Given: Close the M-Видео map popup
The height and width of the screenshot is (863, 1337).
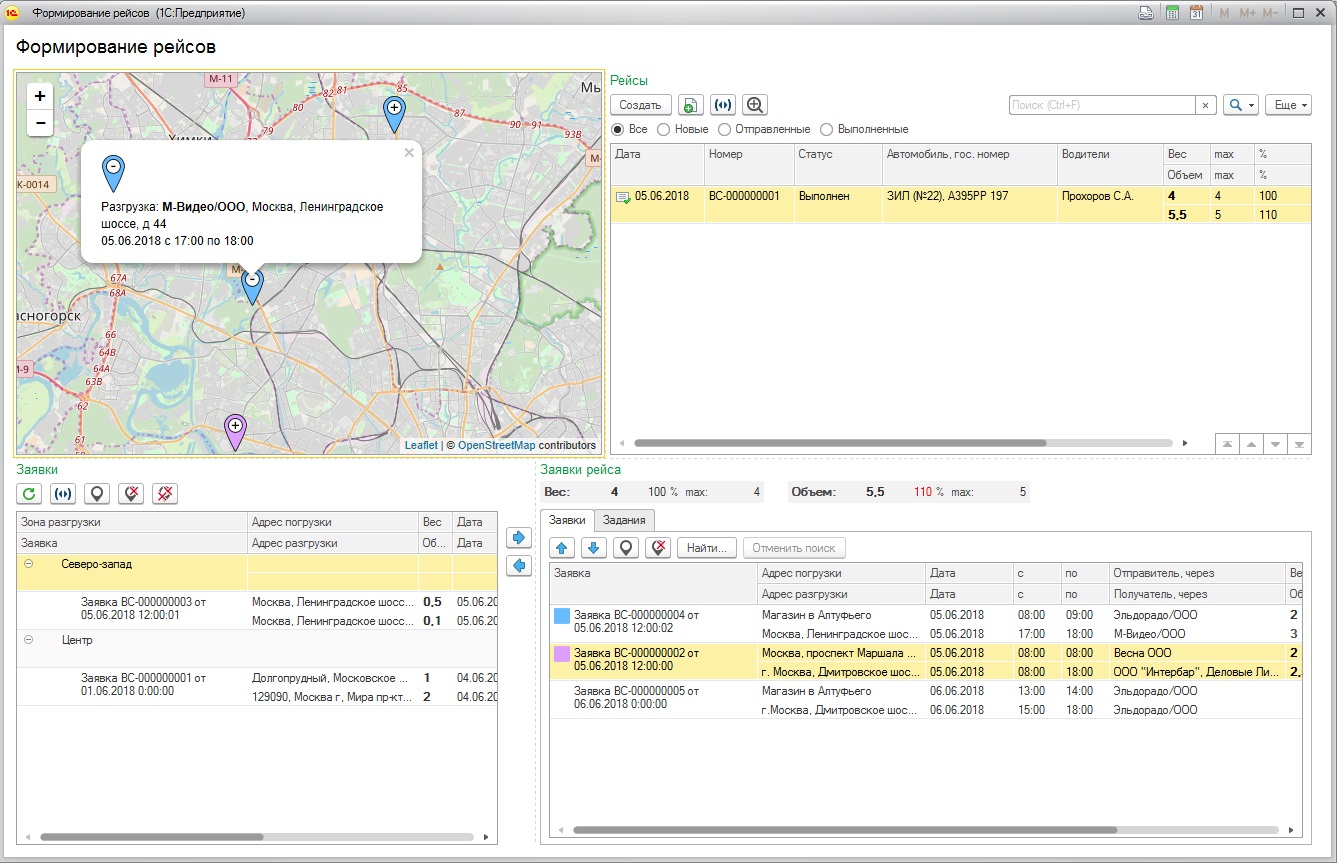Looking at the screenshot, I should click(408, 153).
